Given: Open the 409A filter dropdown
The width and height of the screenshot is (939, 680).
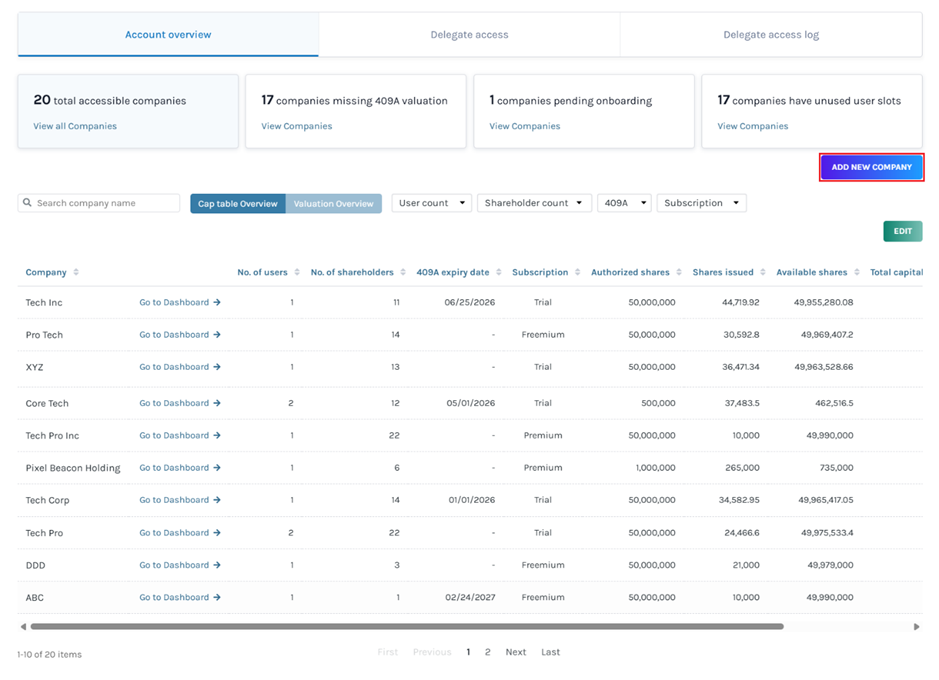Looking at the screenshot, I should pos(624,203).
